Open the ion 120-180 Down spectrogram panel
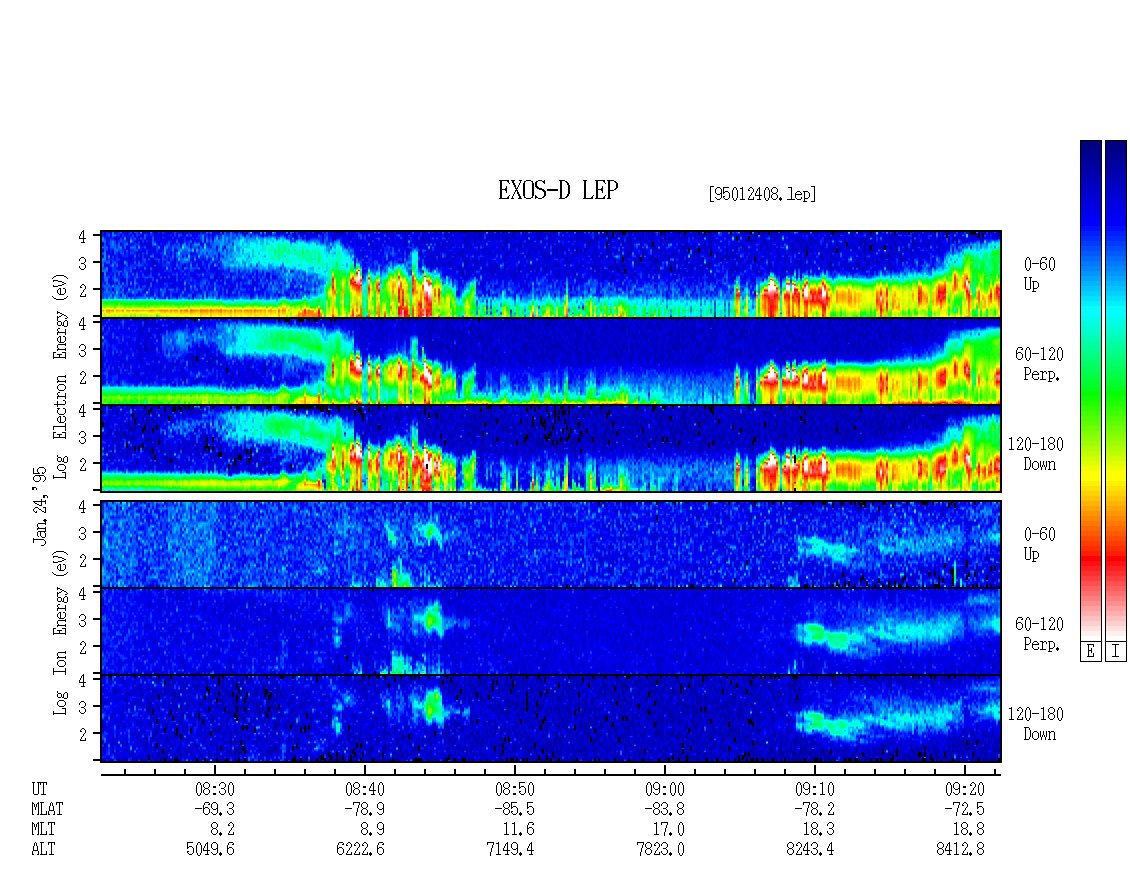Viewport: 1130px width, 875px height. click(x=551, y=719)
